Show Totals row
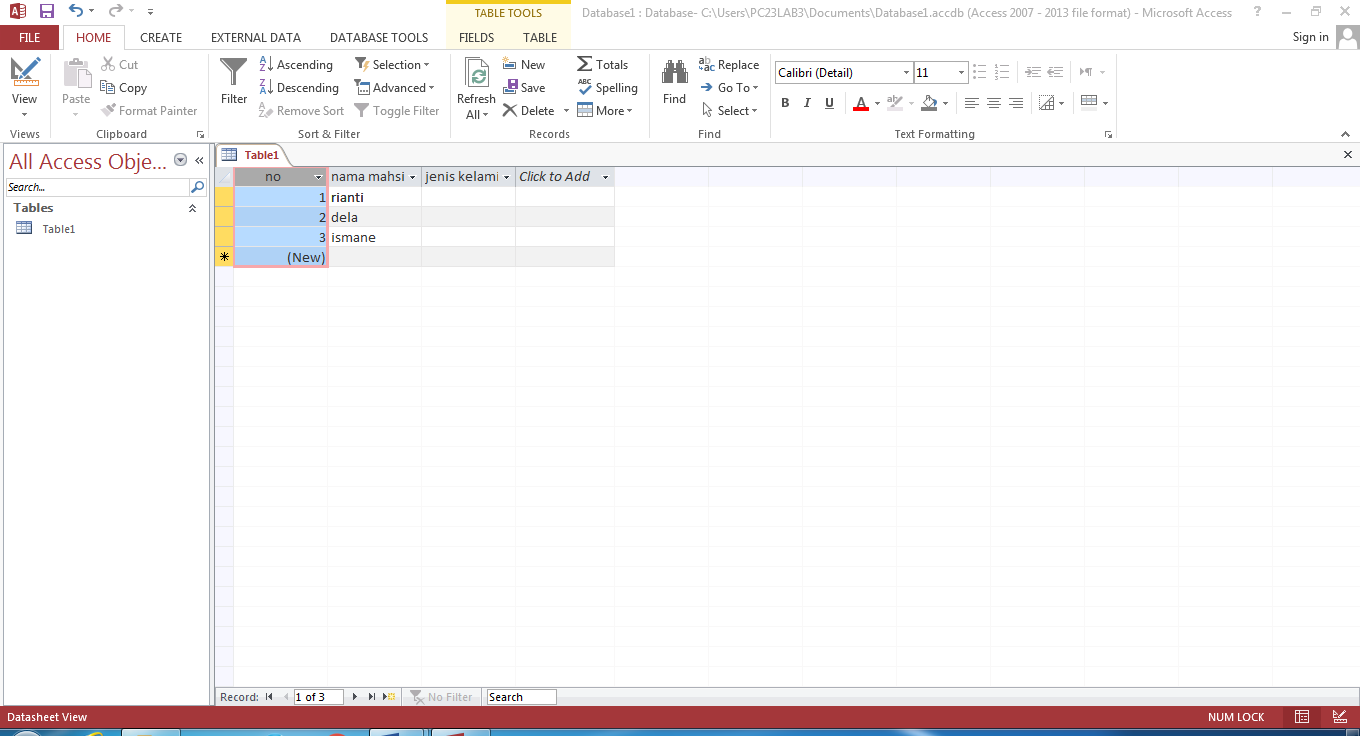1360x736 pixels. [x=603, y=65]
